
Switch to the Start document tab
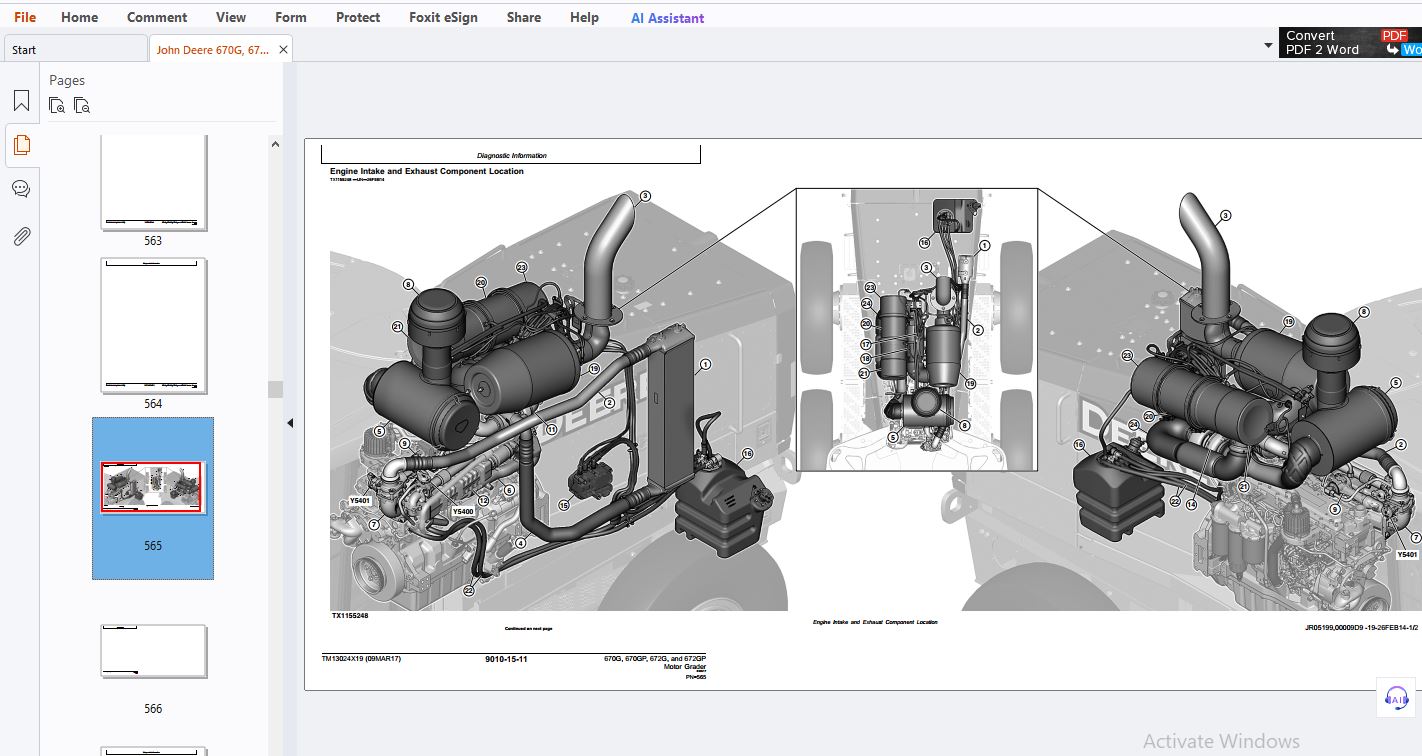75,49
